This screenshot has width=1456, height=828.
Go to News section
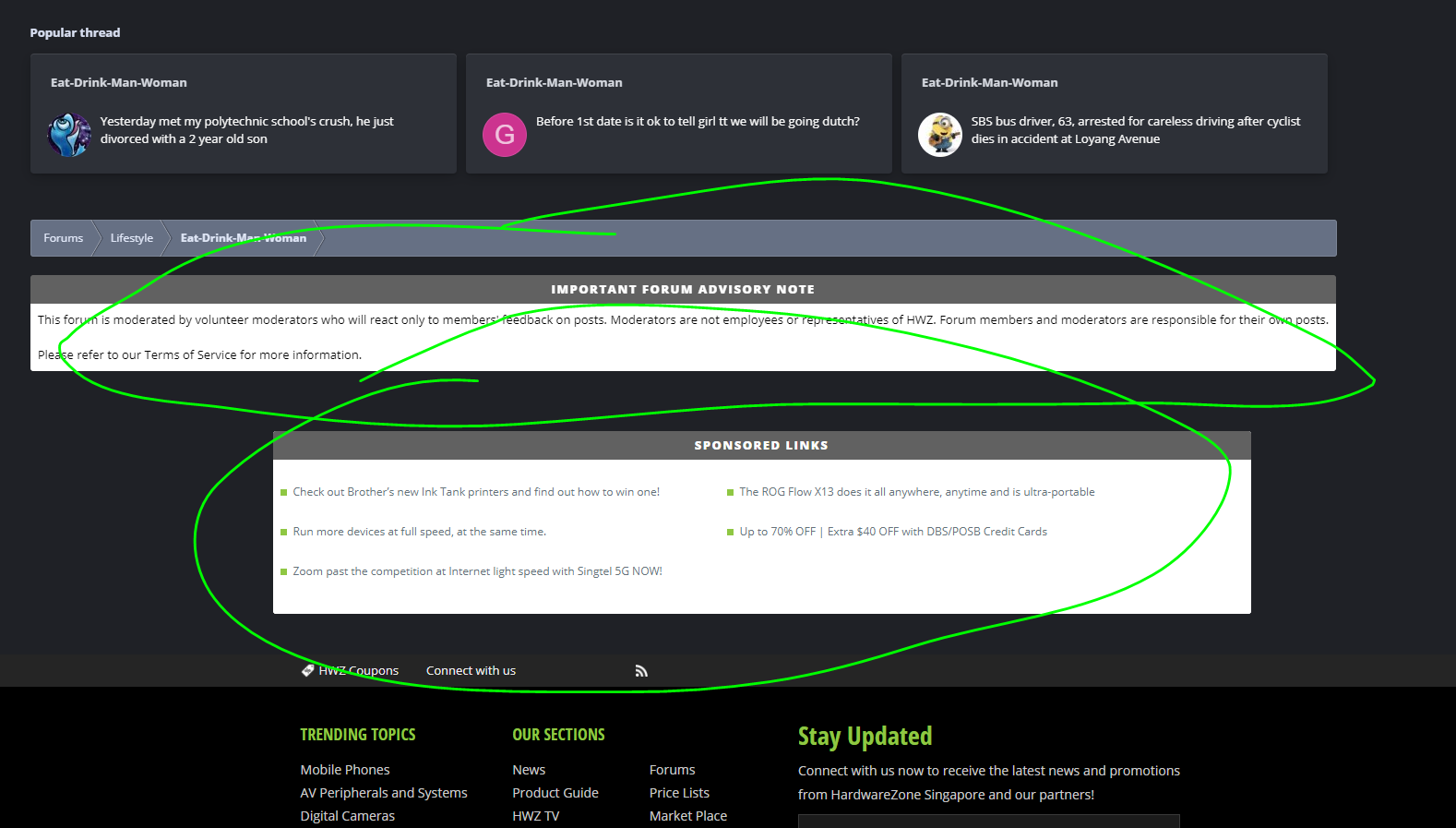tap(529, 770)
